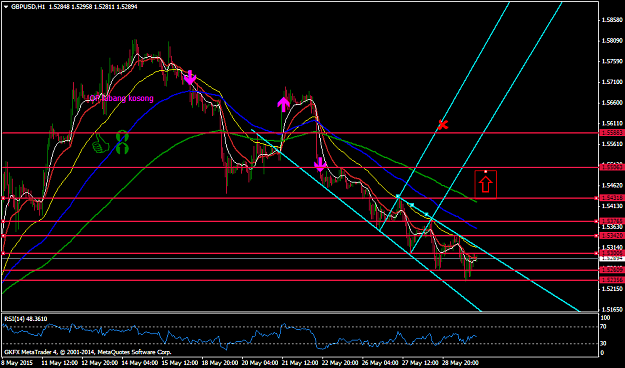This screenshot has width=625, height=368.
Task: Click the RSI scale value 30
Action: tap(604, 343)
